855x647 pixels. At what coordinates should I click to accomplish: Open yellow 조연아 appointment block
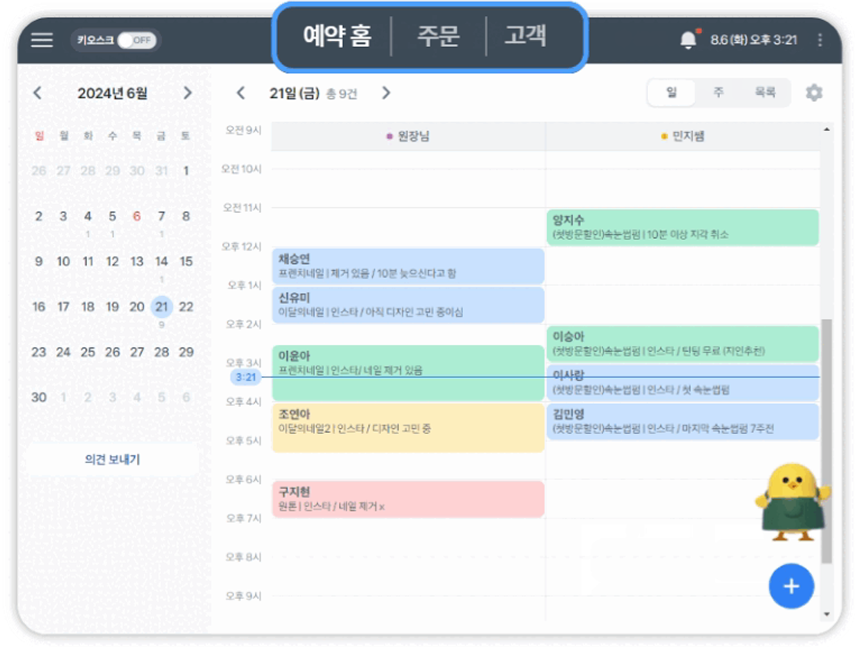(x=407, y=427)
